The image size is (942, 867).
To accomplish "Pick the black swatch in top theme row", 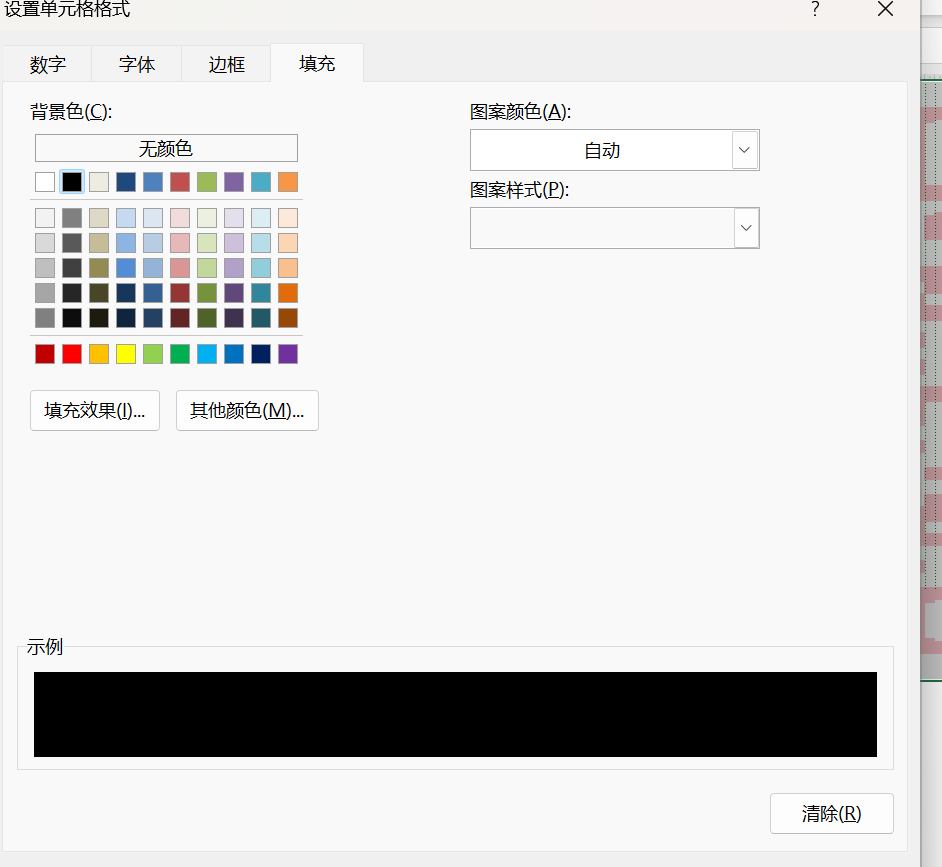I will 72,182.
